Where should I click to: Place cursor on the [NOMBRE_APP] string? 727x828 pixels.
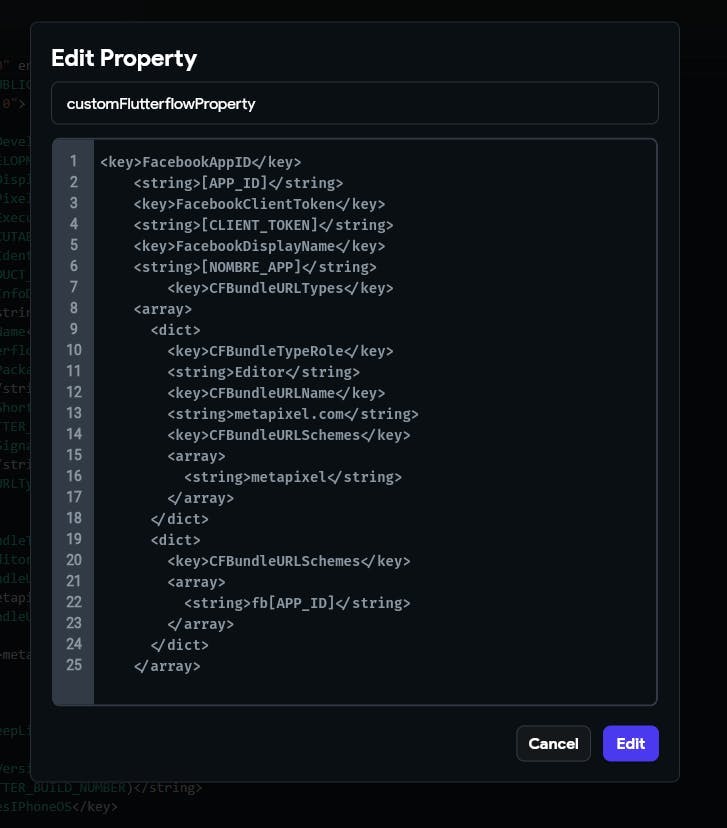point(255,267)
